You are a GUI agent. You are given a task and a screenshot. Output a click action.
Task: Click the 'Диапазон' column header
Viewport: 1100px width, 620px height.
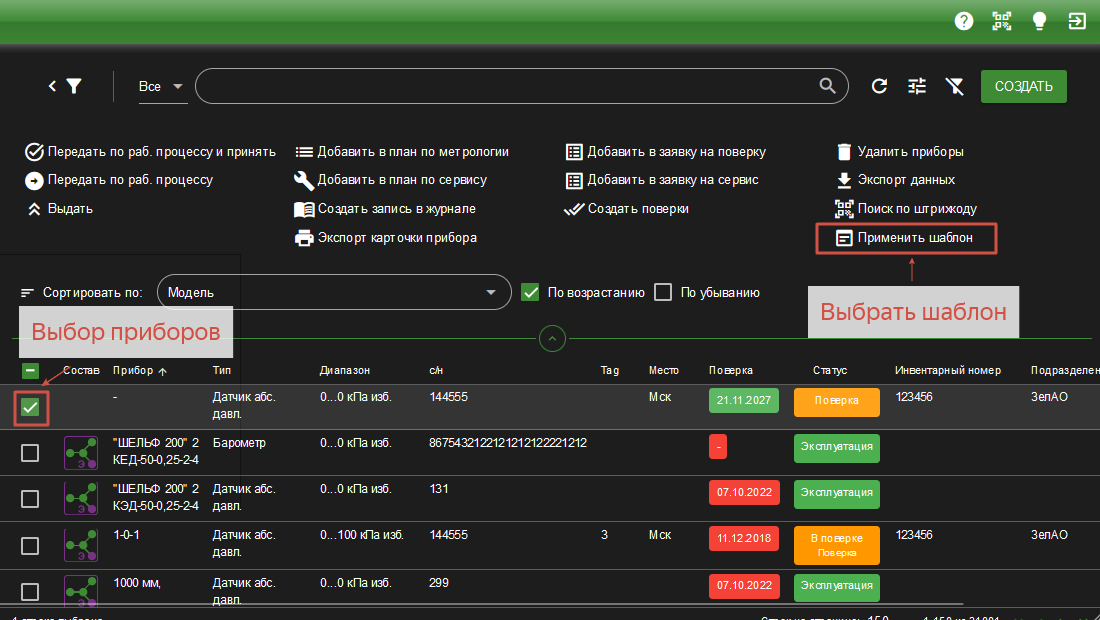(x=345, y=370)
